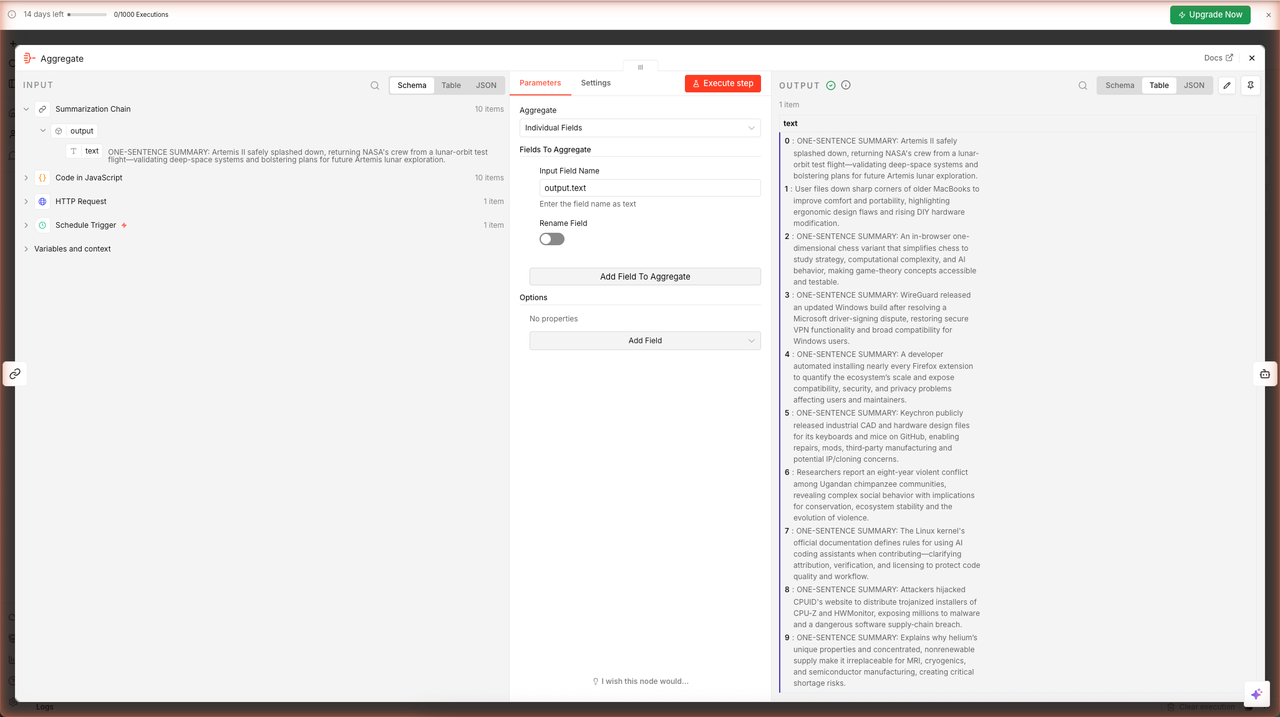Open the AI assistant sparkle button
Image resolution: width=1280 pixels, height=717 pixels.
point(1256,694)
